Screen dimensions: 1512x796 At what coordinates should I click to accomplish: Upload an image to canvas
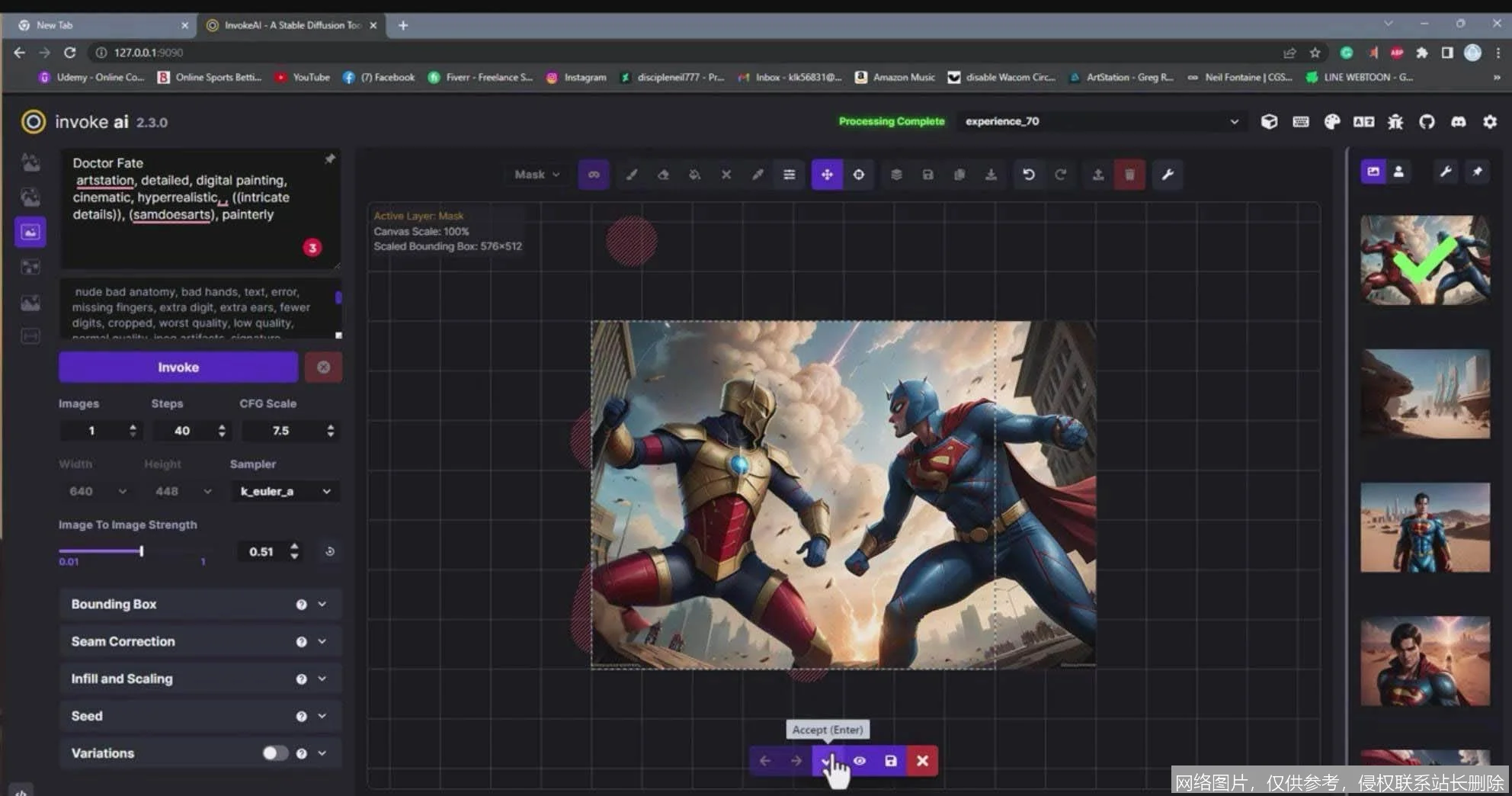pyautogui.click(x=1098, y=175)
